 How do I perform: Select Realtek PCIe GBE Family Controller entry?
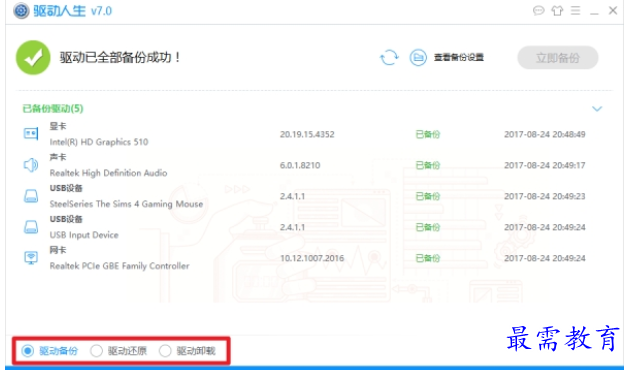click(119, 266)
